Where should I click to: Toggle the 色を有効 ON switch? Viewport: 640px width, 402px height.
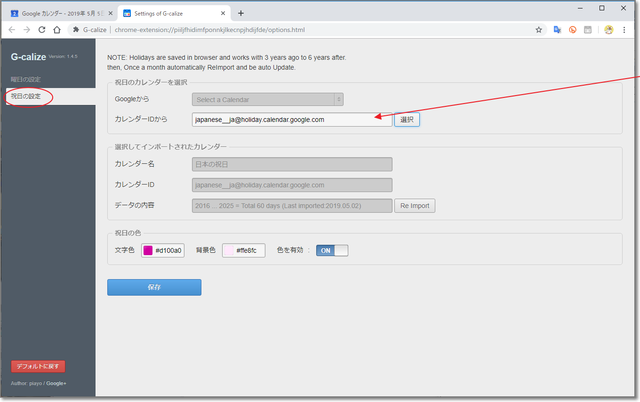point(331,250)
